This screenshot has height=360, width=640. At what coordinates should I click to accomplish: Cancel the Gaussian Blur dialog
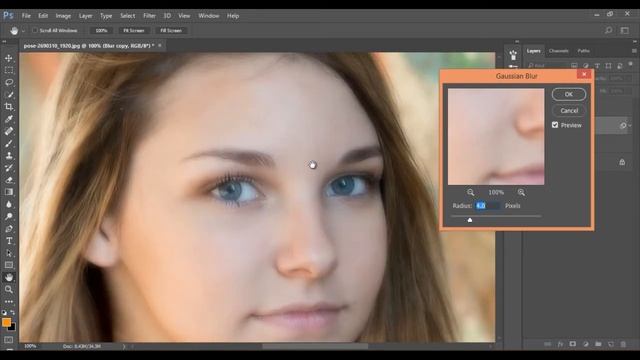coord(569,111)
